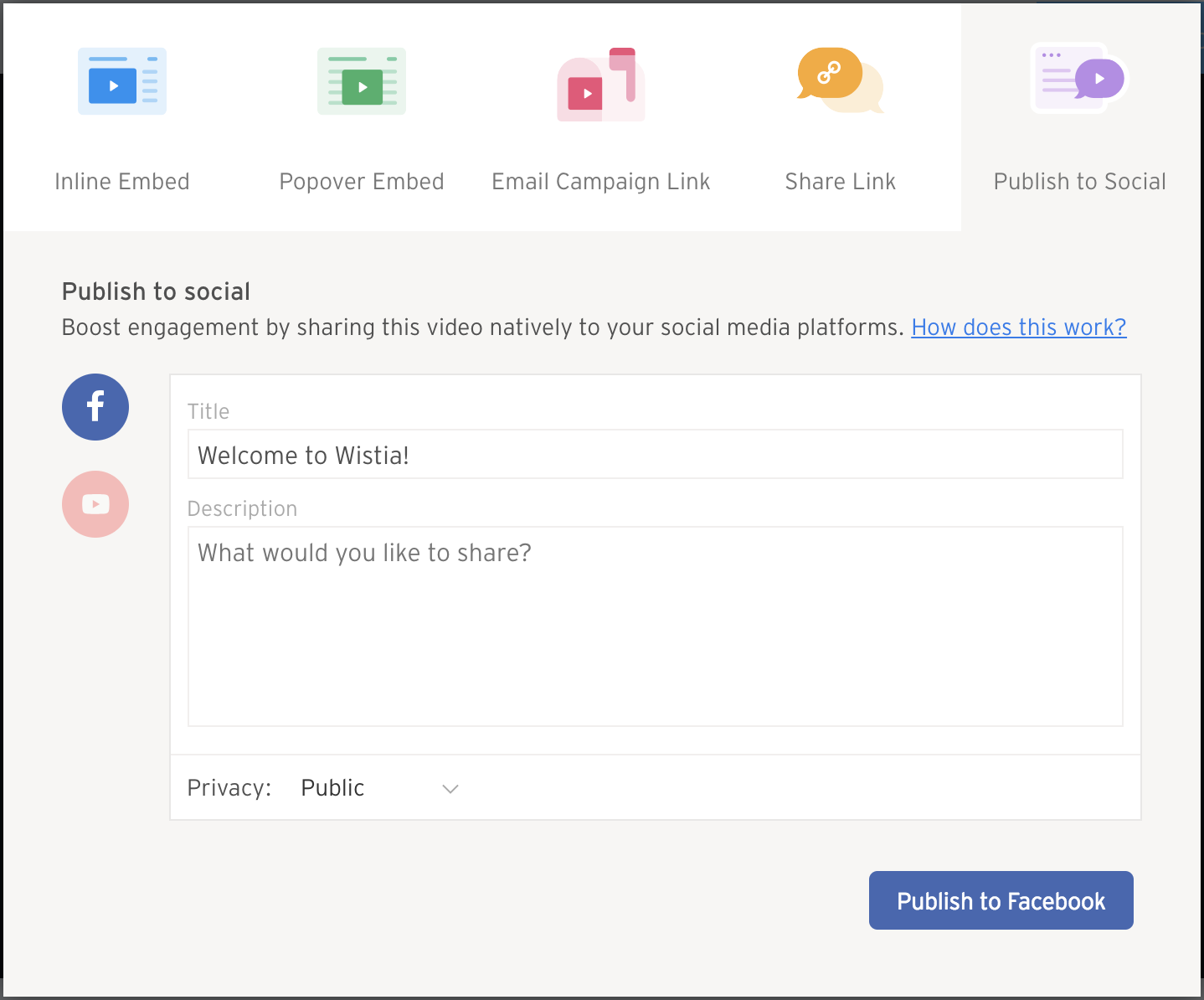Click the Privacy: label

coord(229,788)
